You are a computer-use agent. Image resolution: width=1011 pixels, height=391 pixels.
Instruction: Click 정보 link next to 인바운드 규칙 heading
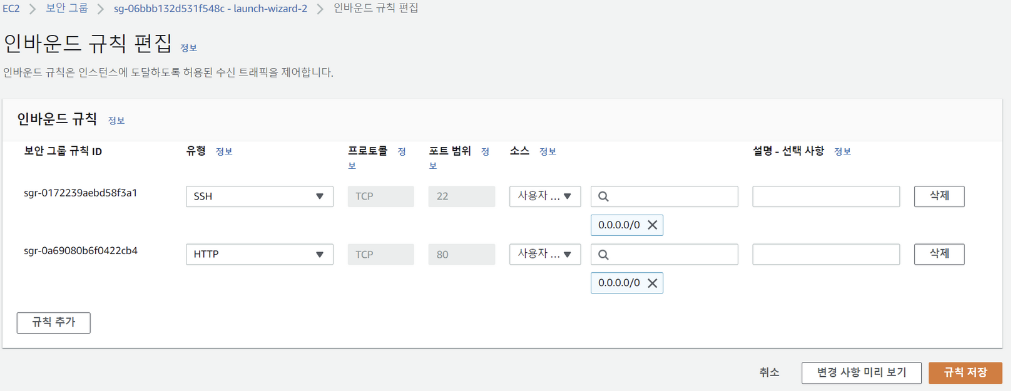point(117,121)
